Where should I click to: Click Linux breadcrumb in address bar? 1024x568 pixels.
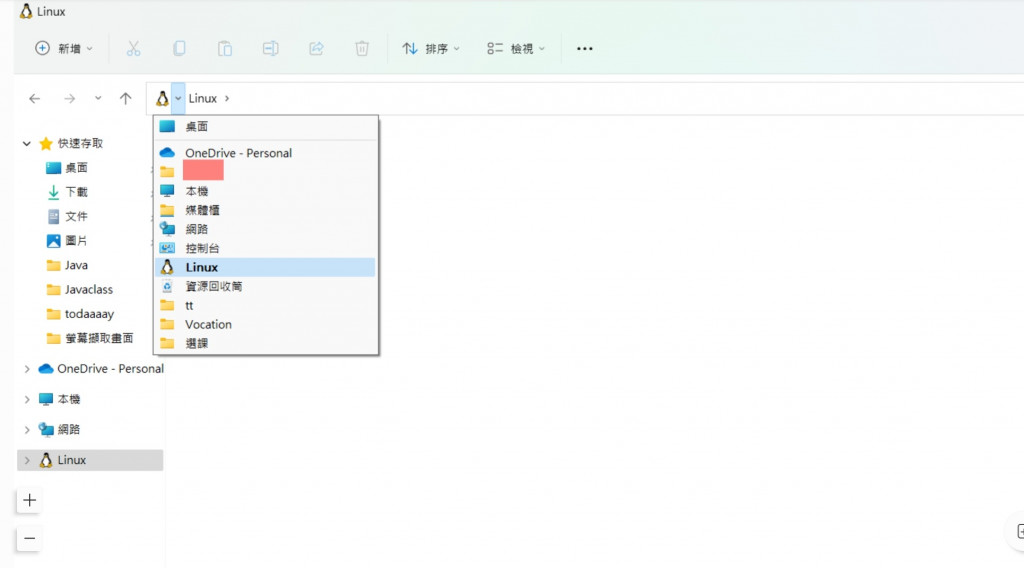pyautogui.click(x=202, y=99)
